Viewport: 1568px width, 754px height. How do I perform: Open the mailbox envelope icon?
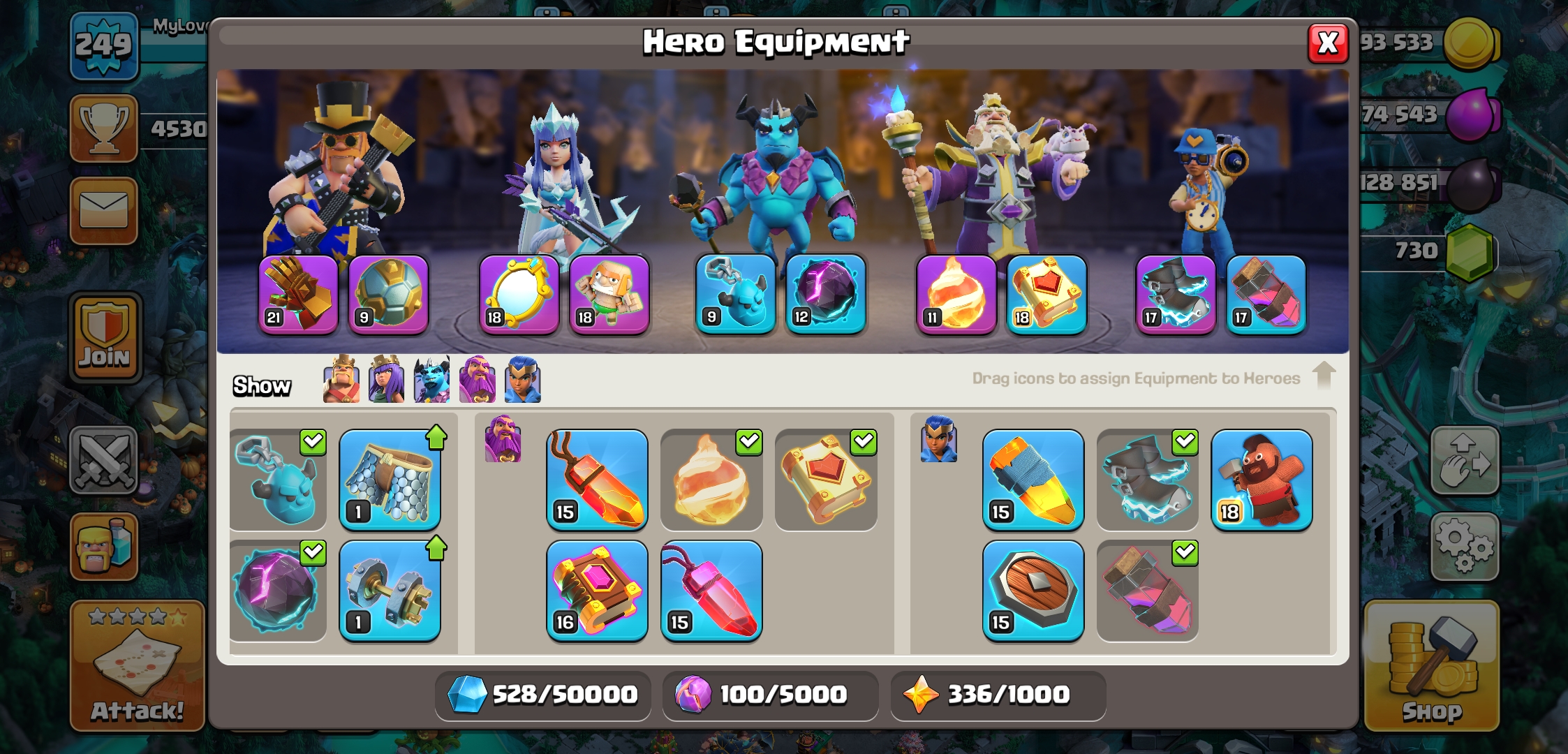point(104,210)
